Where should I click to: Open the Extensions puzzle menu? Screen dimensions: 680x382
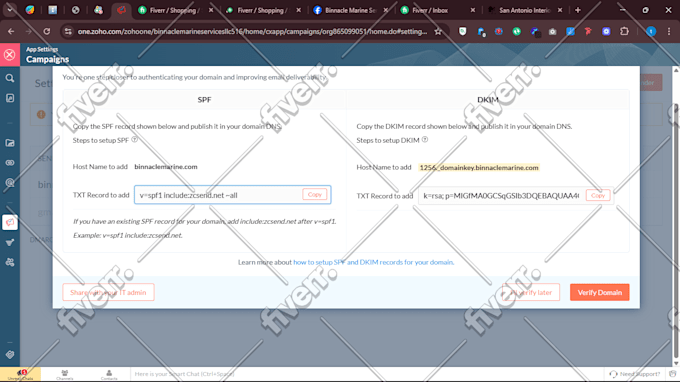[624, 31]
